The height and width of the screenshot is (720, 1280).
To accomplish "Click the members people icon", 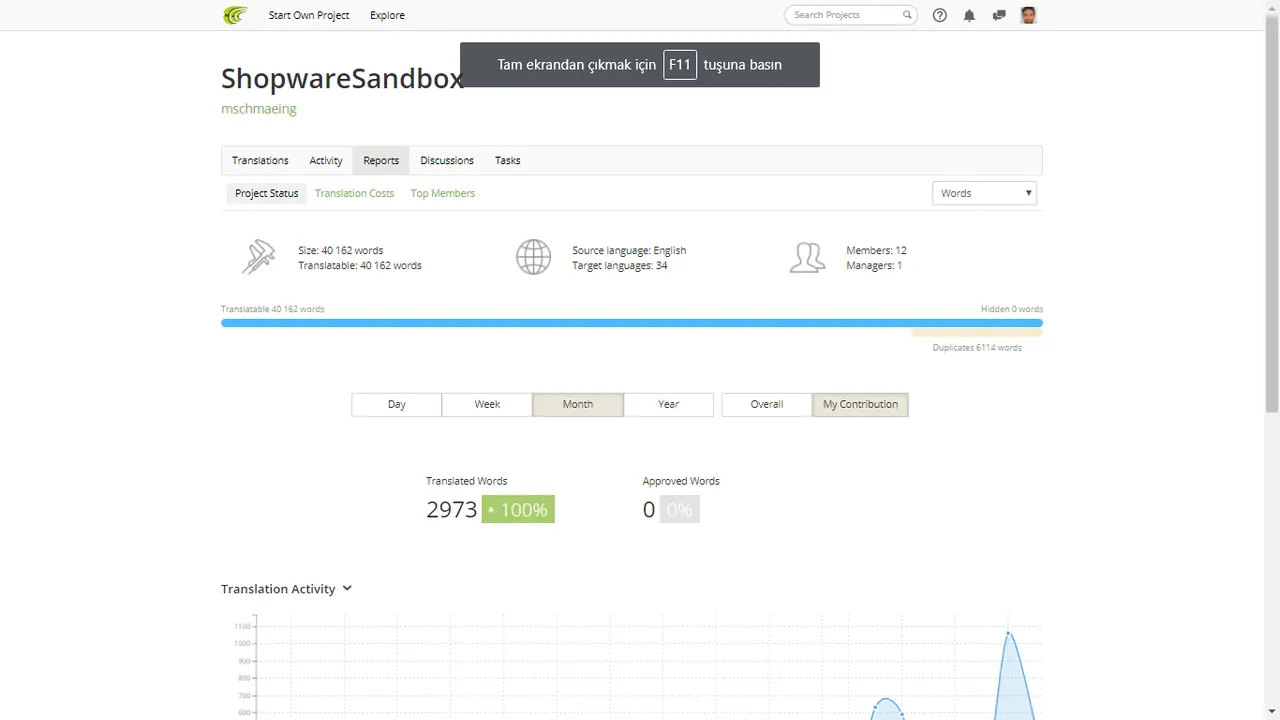I will pyautogui.click(x=807, y=257).
